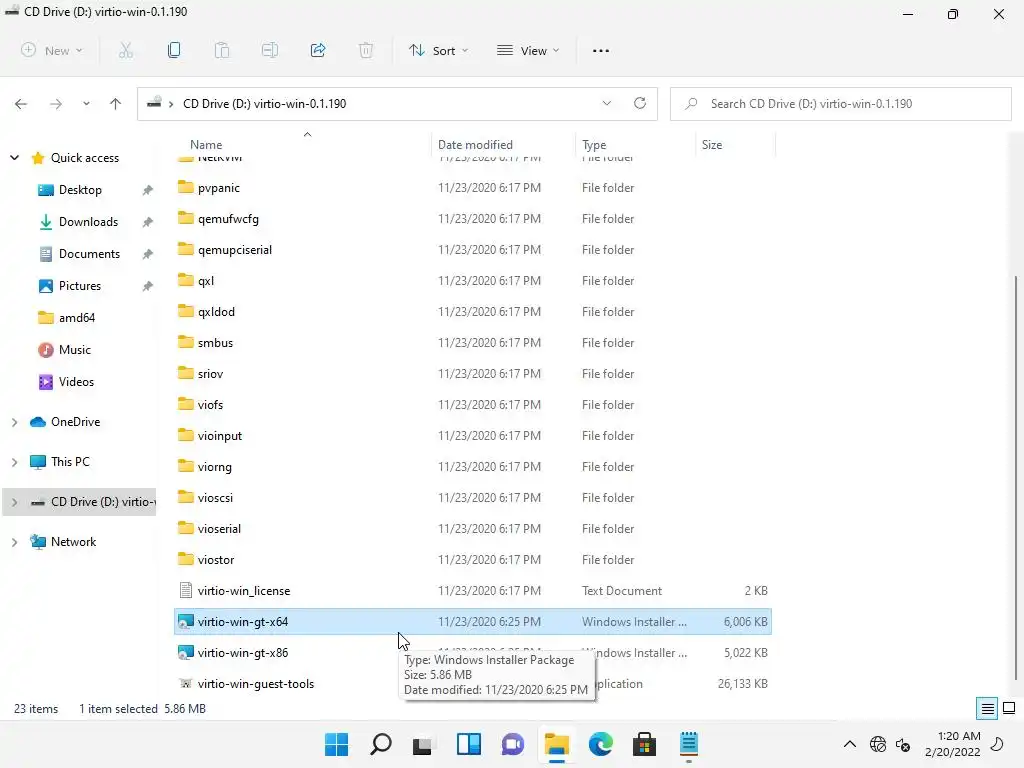The height and width of the screenshot is (768, 1024).
Task: Select the smbus folder
Action: click(x=215, y=343)
